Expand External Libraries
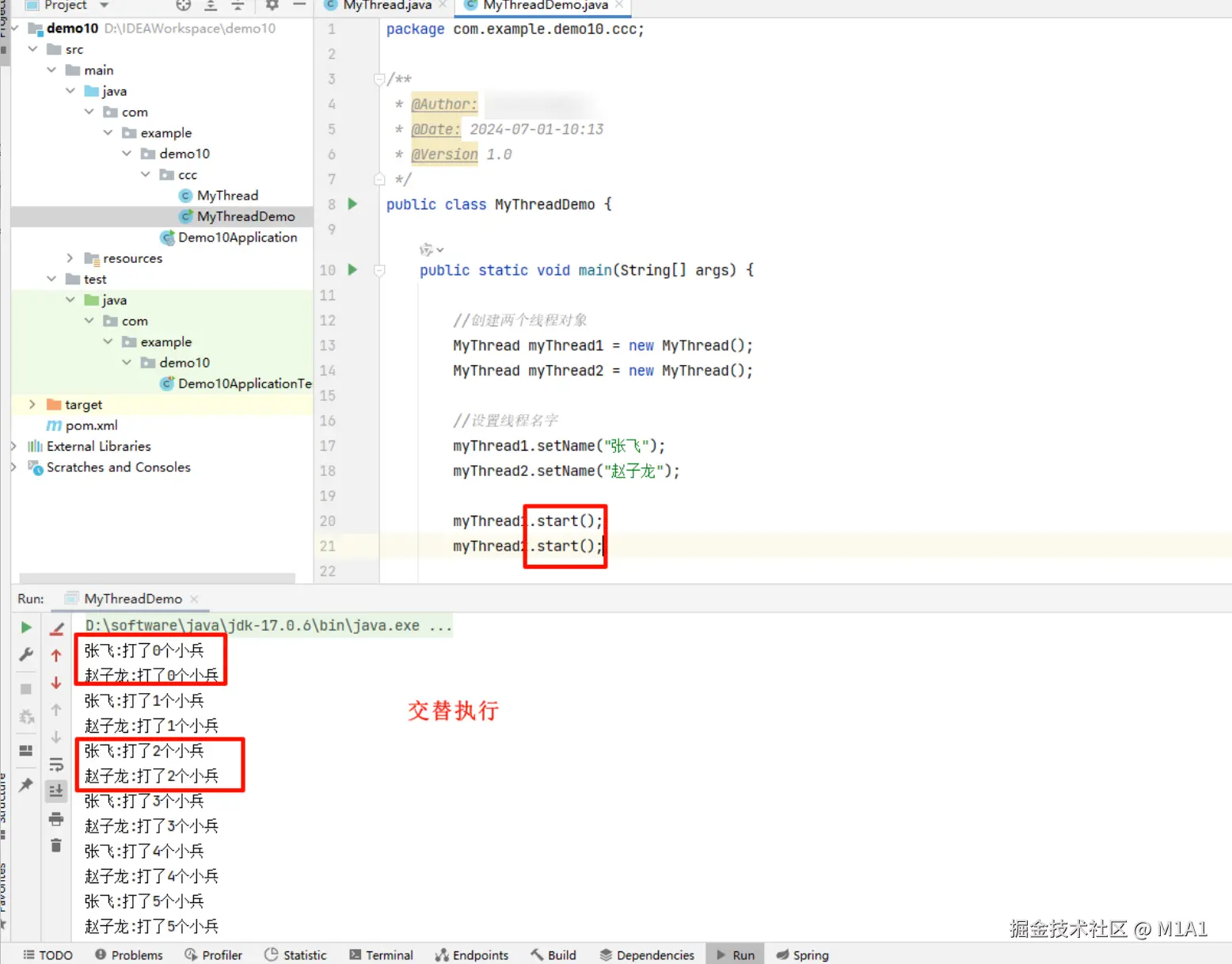Viewport: 1232px width, 964px height. click(x=13, y=446)
